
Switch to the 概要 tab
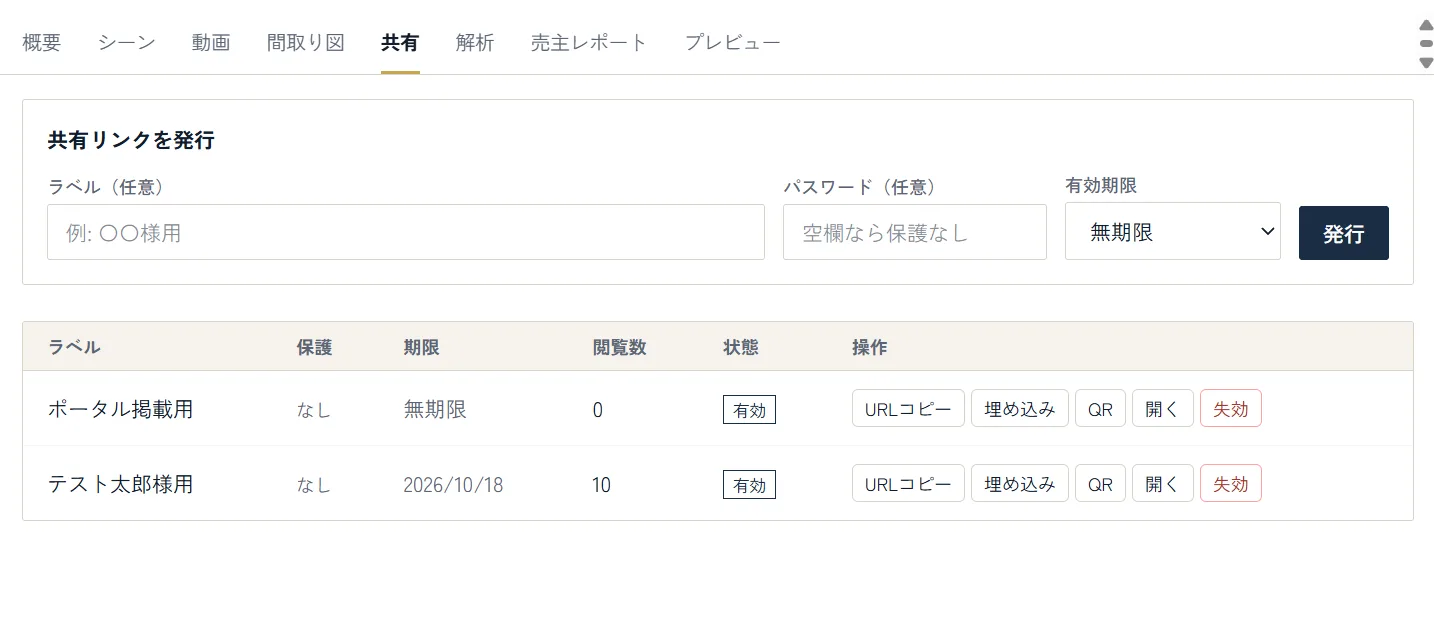tap(42, 43)
